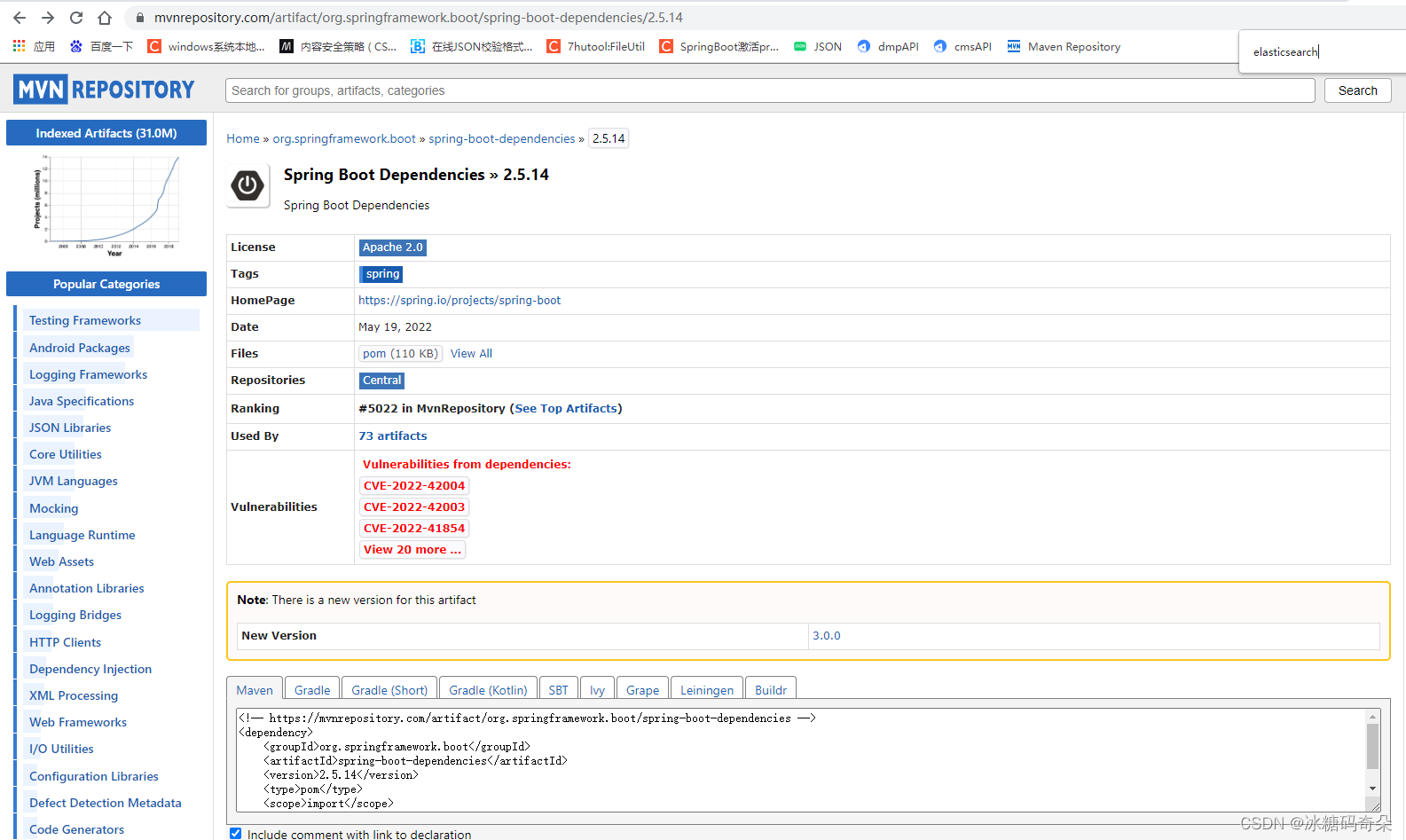This screenshot has height=840, width=1406.
Task: Open the SpringBoot激活 bookmark
Action: (719, 46)
